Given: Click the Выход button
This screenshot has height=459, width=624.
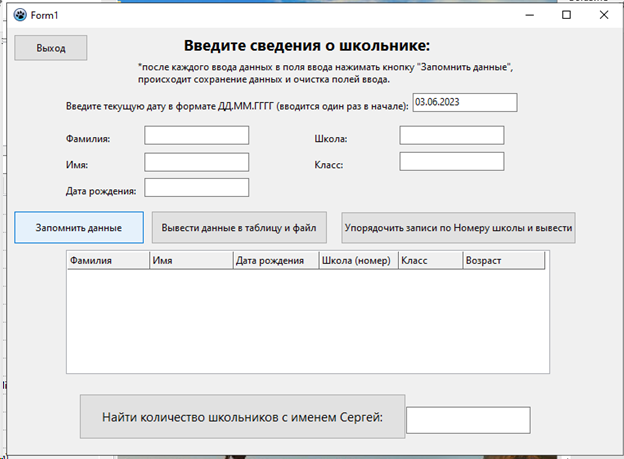Looking at the screenshot, I should (51, 48).
